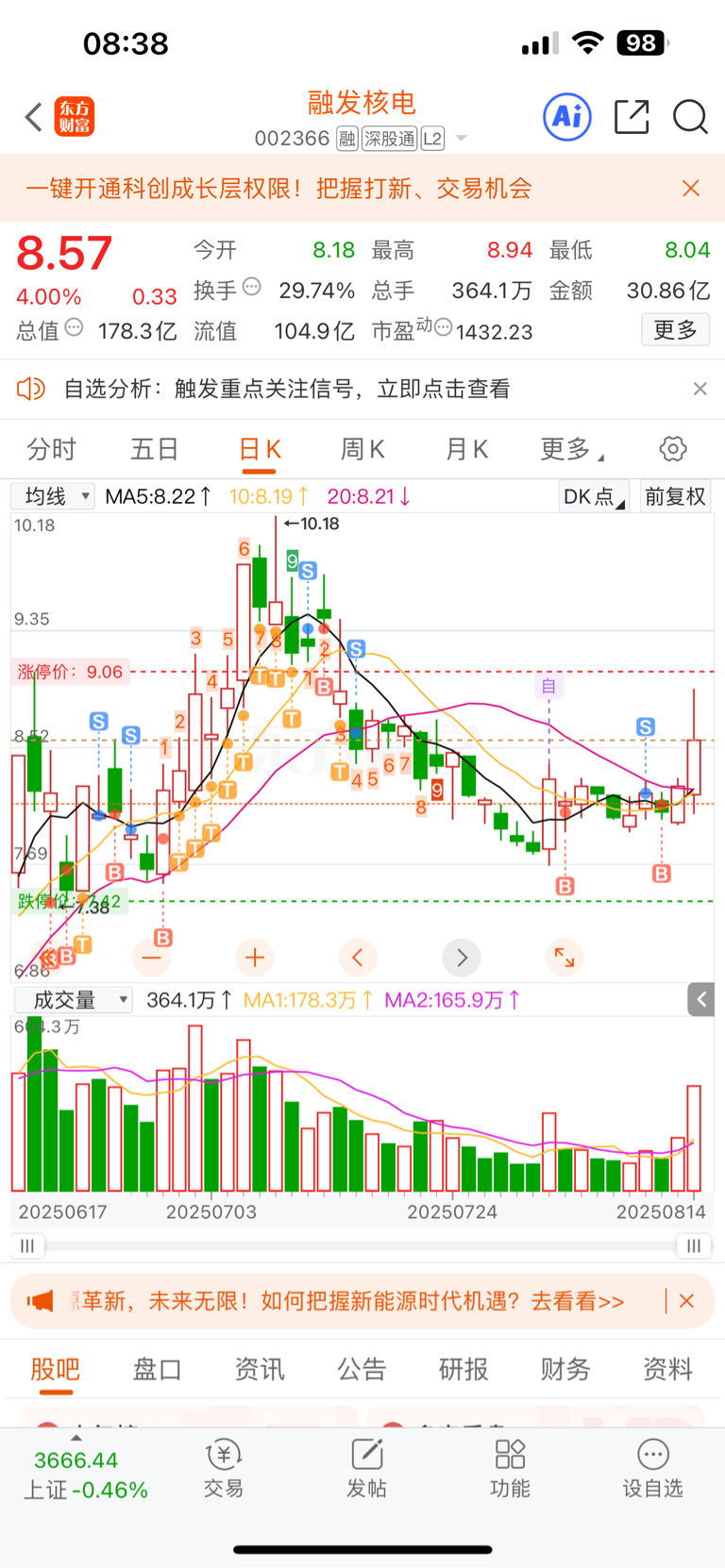Image resolution: width=725 pixels, height=1568 pixels.
Task: Expand stock title dropdown triangle
Action: click(462, 139)
